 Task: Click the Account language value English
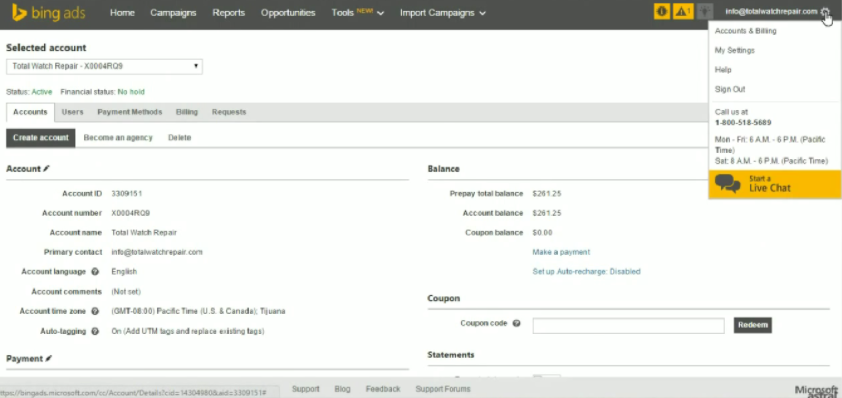124,272
